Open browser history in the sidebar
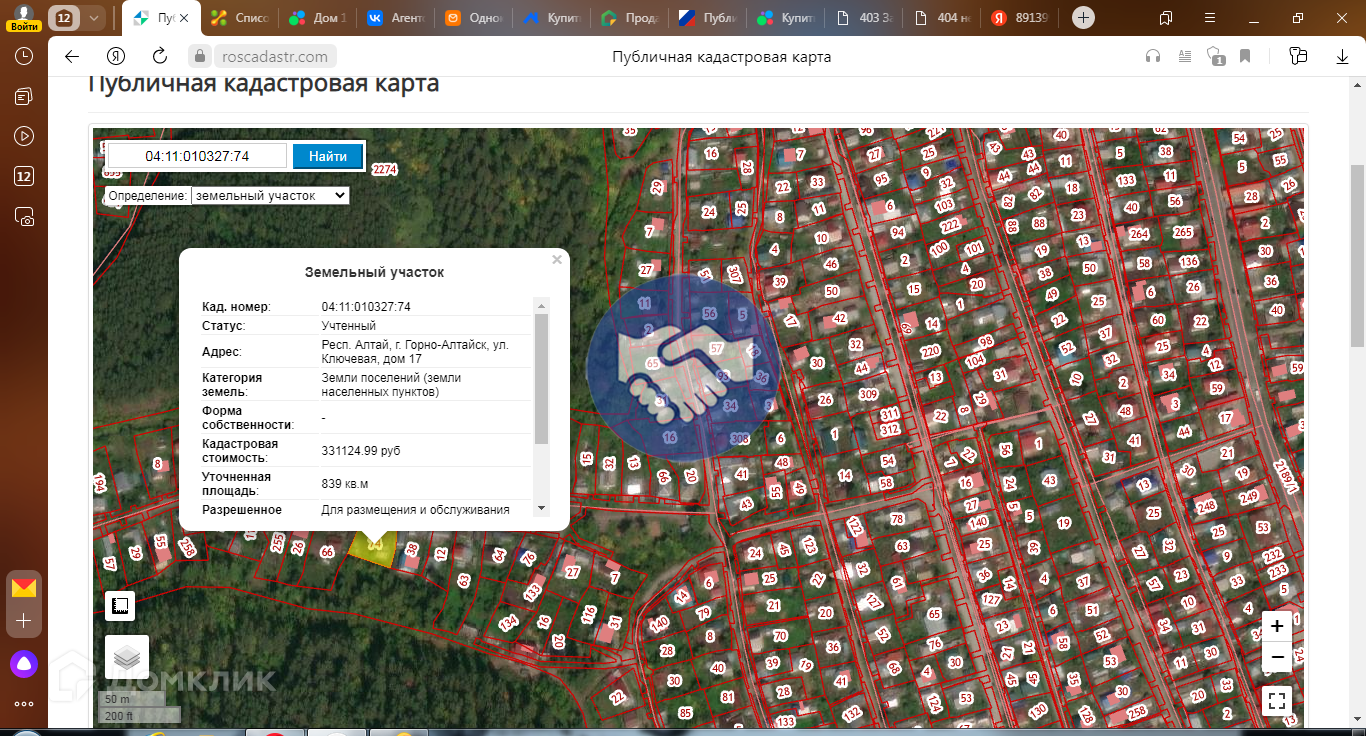Viewport: 1366px width, 736px height. point(24,57)
